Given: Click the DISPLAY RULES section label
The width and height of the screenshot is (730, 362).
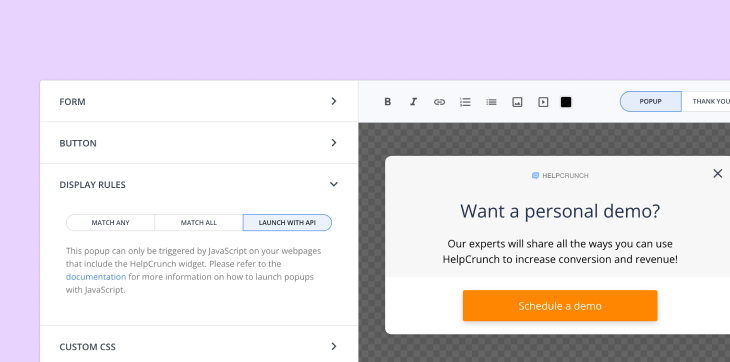Looking at the screenshot, I should pos(92,185).
